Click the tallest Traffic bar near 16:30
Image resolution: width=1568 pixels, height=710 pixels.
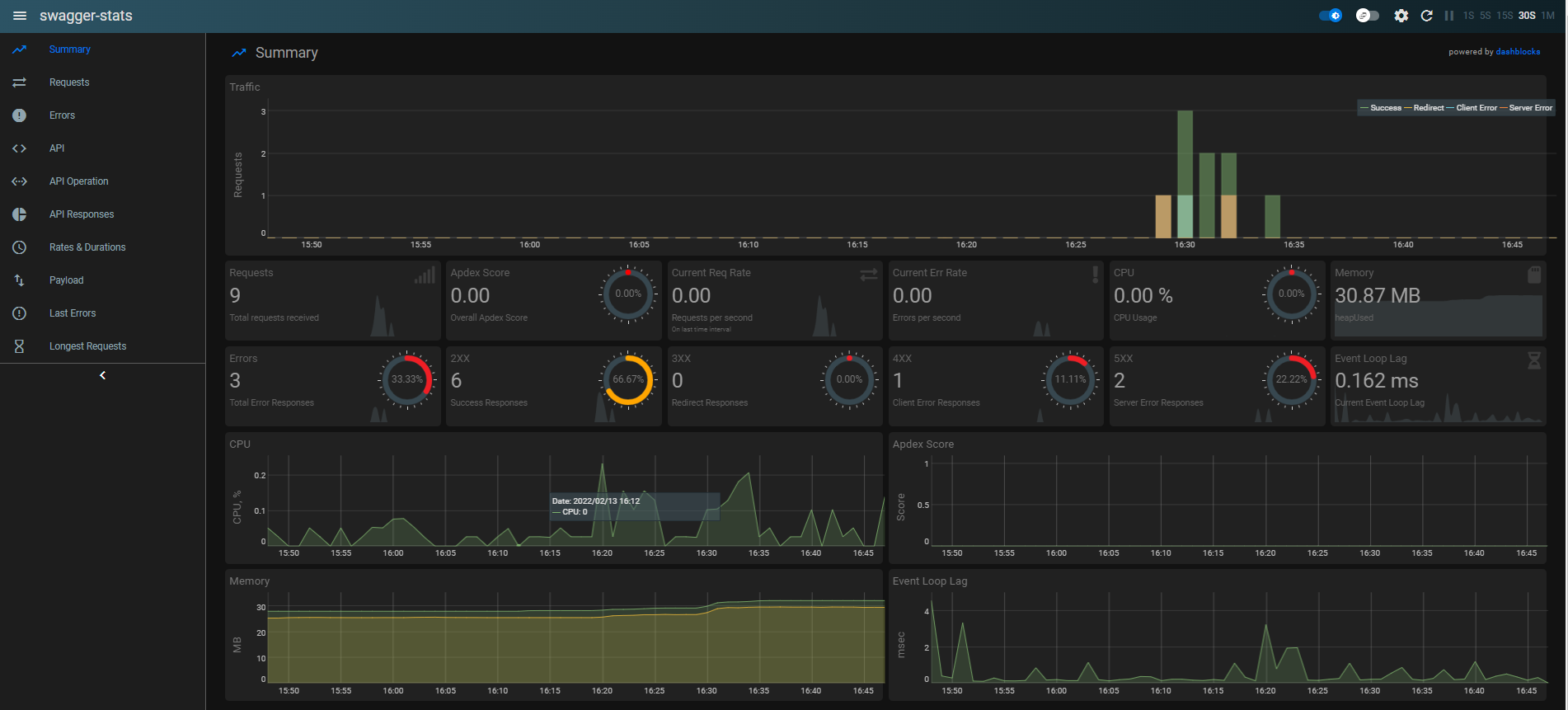click(x=1185, y=174)
